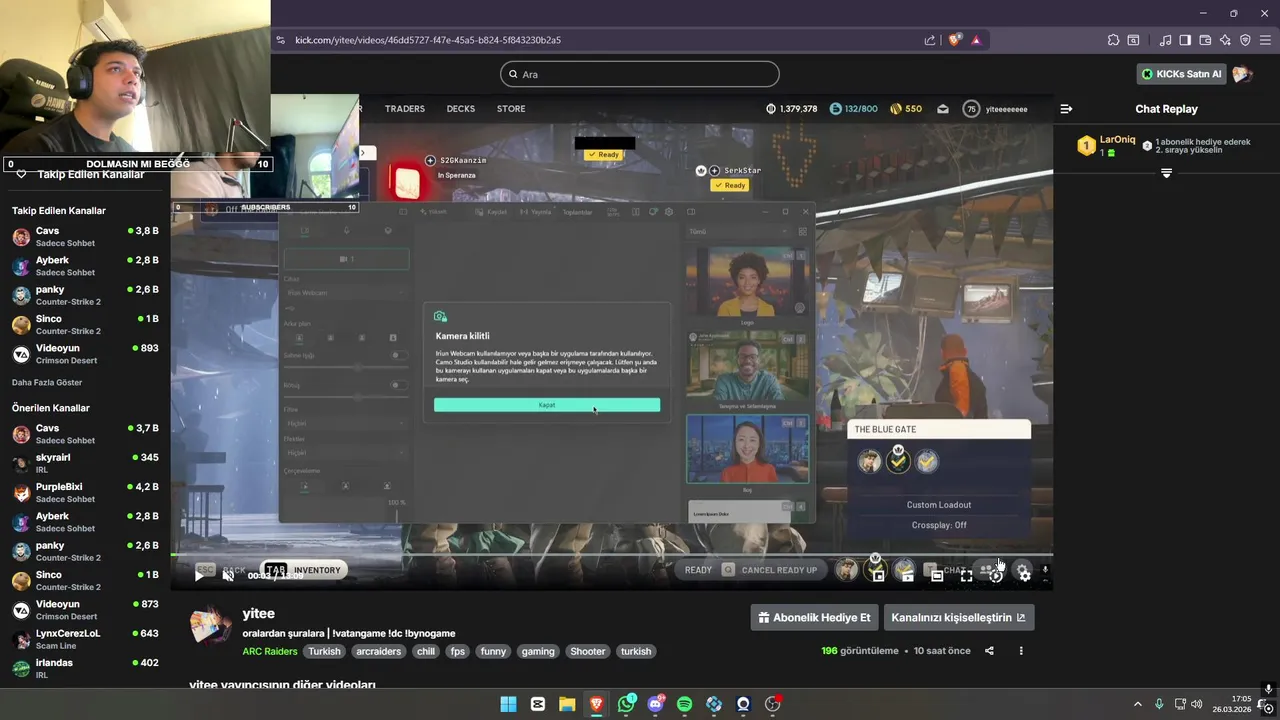Open Brave Leo AI sparkle icon
1280x720 pixels.
coord(1225,40)
